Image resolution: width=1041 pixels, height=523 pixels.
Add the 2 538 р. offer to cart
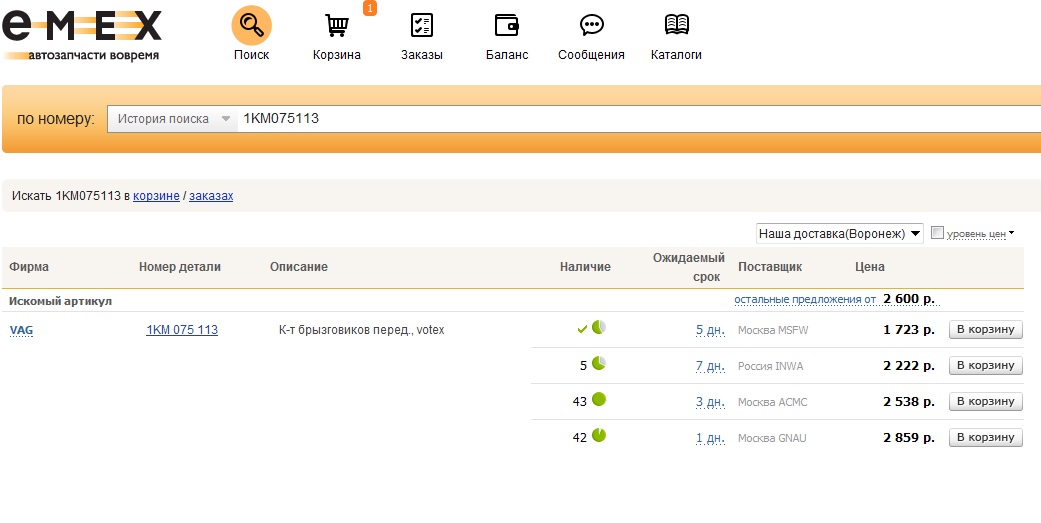coord(985,401)
